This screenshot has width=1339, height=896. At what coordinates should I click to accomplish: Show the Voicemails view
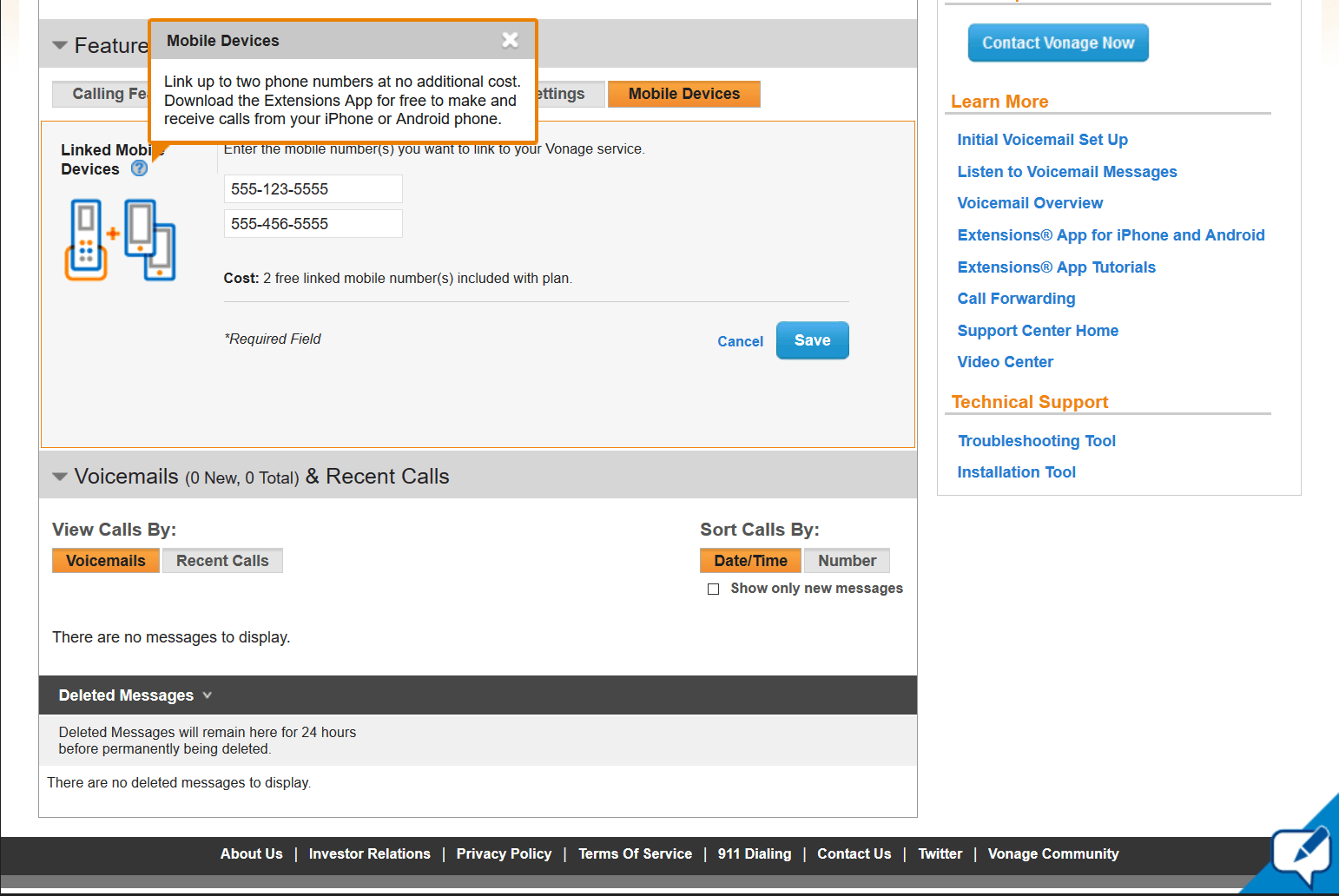pos(106,561)
